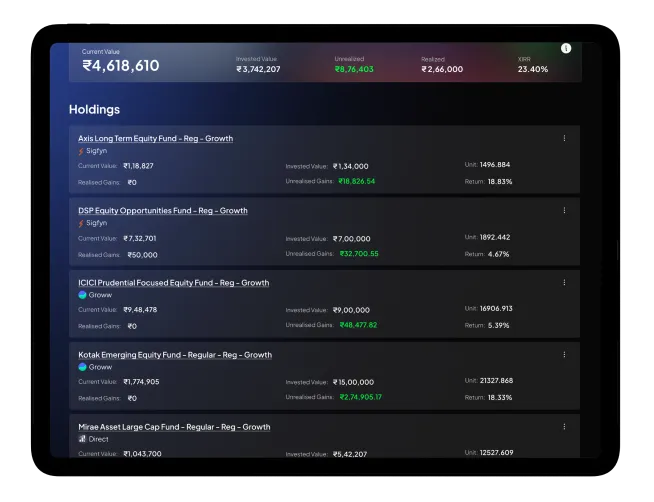
Task: Click ICICI return 5.39%
Action: (498, 326)
